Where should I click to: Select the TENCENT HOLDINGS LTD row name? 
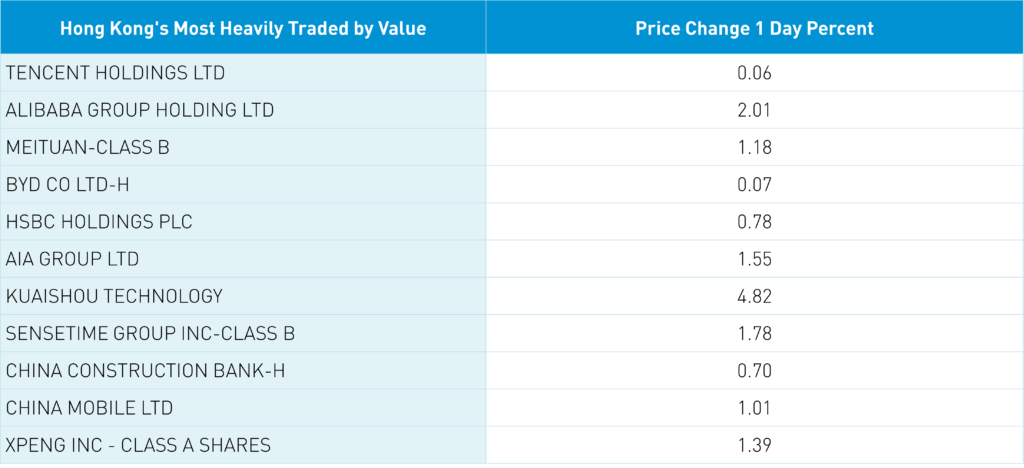pyautogui.click(x=116, y=73)
